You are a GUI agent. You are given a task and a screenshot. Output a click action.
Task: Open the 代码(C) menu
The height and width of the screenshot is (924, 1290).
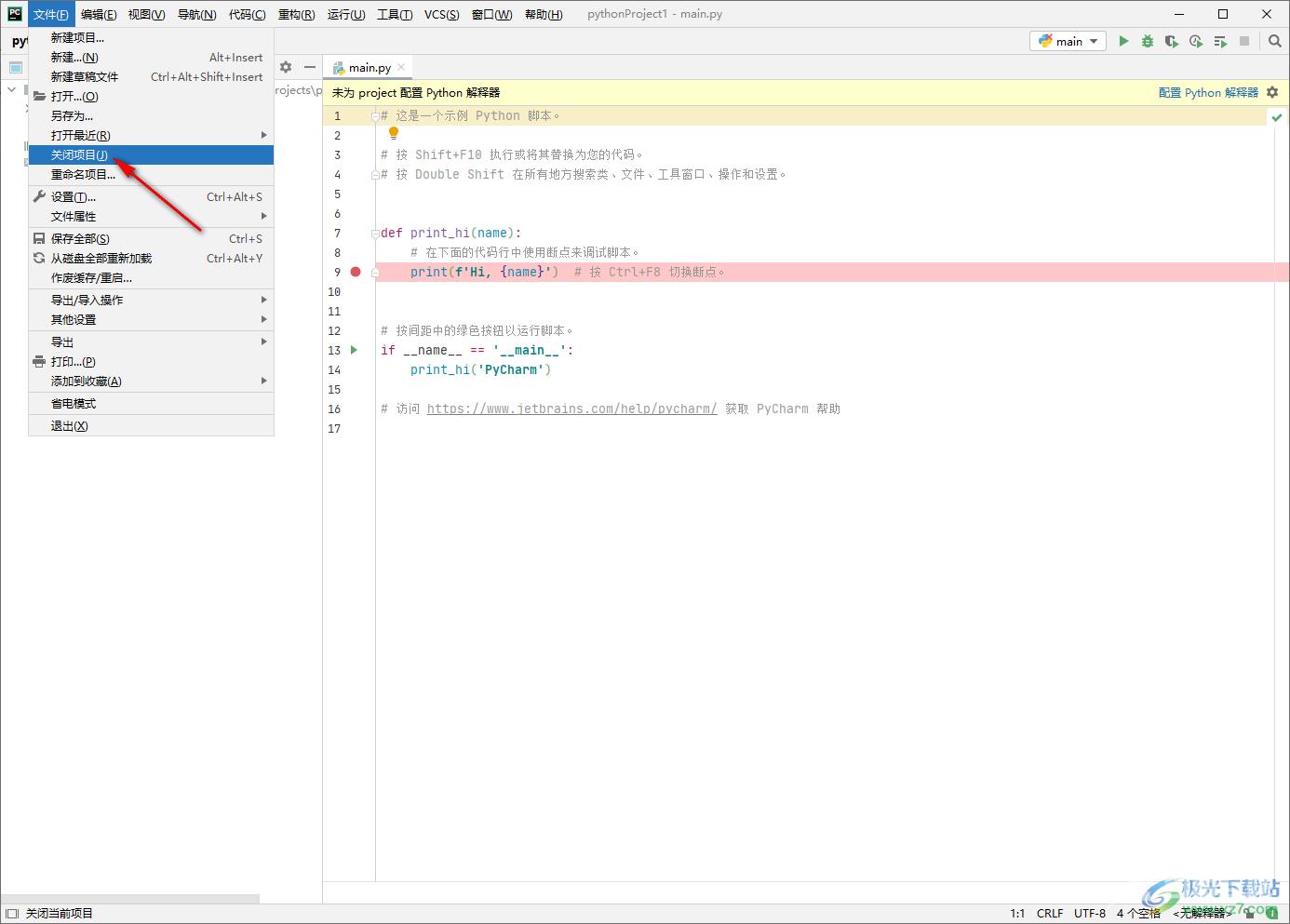click(247, 14)
